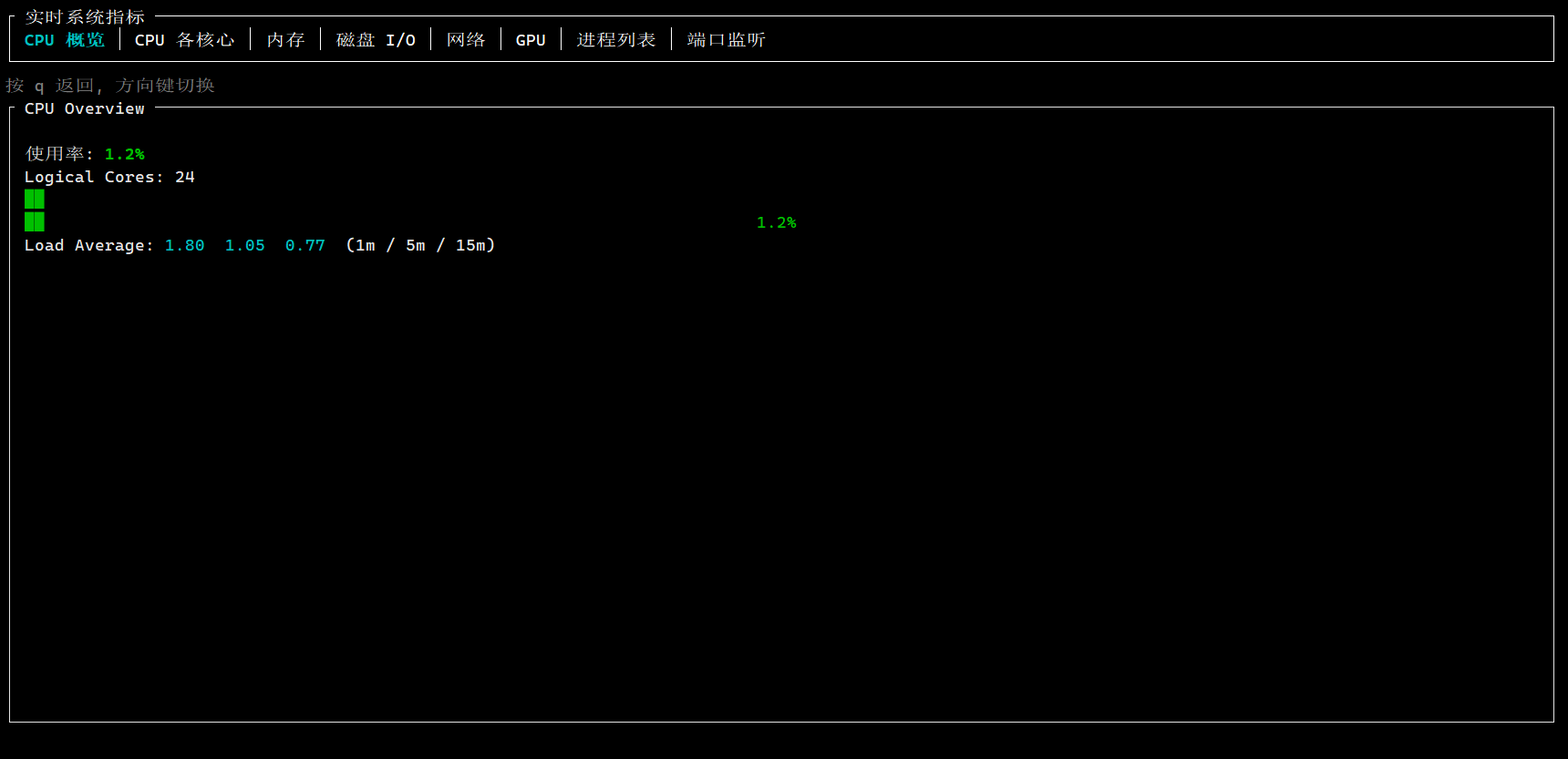
Task: Click the (1m / 5m / 15m) legend
Action: 420,245
